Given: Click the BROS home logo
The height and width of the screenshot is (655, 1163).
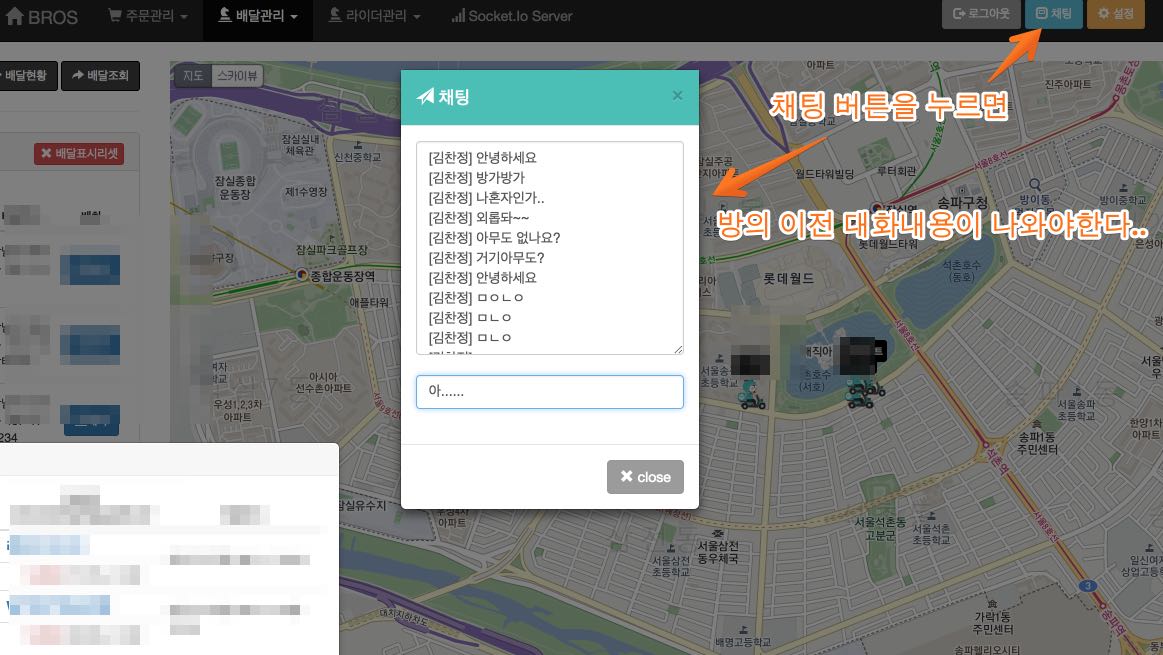Looking at the screenshot, I should tap(41, 16).
